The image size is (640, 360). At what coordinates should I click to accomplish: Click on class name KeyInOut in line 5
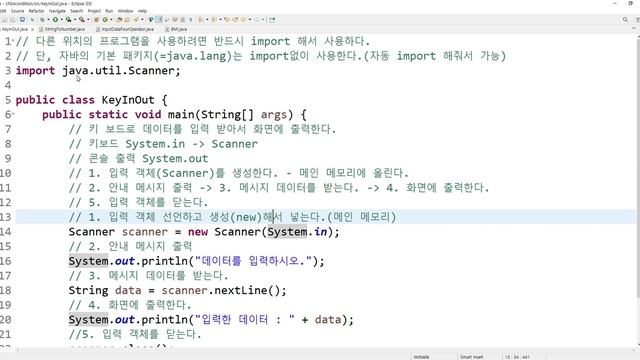point(128,100)
